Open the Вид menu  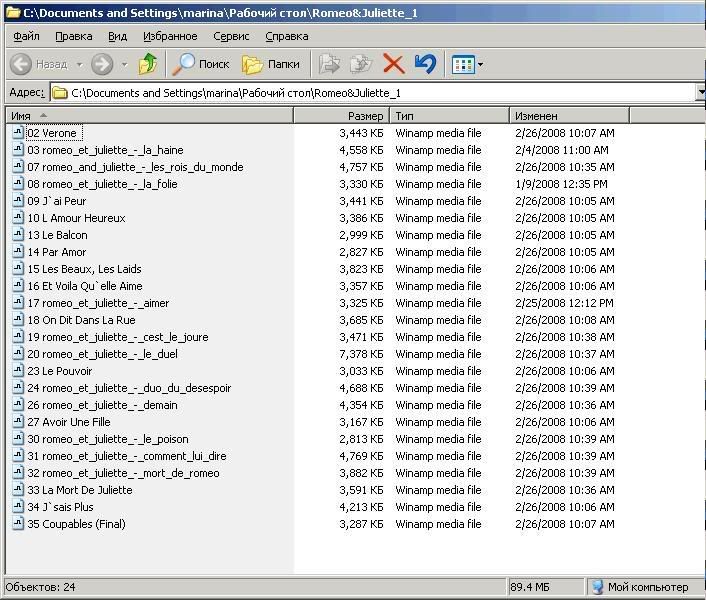(118, 36)
